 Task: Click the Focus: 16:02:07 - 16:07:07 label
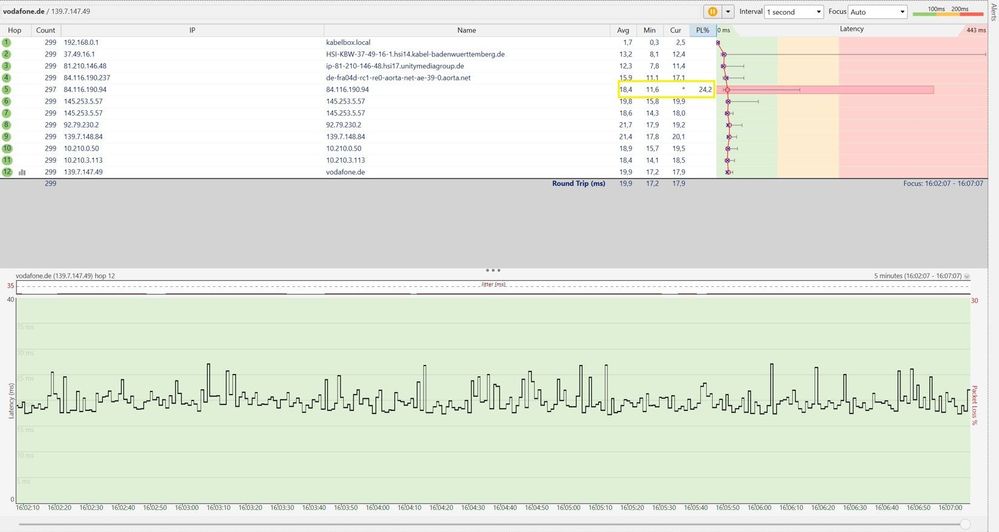pos(943,183)
